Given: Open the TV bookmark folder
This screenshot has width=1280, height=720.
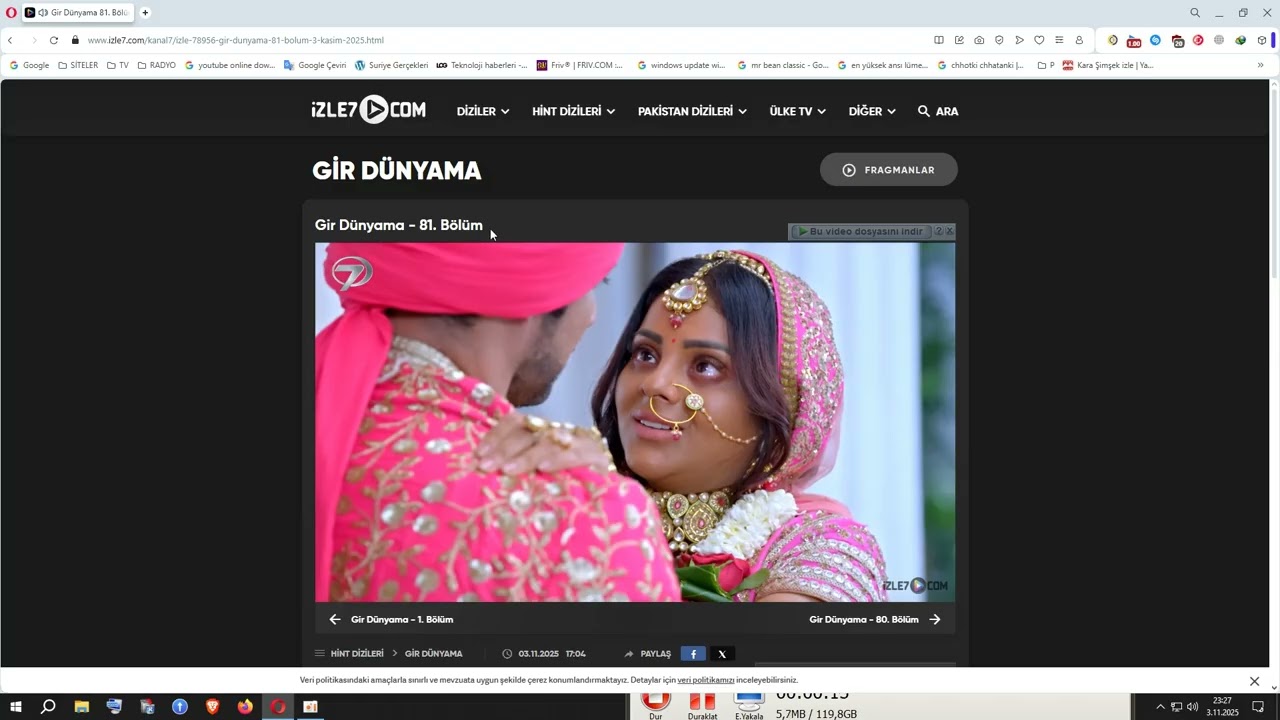Looking at the screenshot, I should coord(118,65).
